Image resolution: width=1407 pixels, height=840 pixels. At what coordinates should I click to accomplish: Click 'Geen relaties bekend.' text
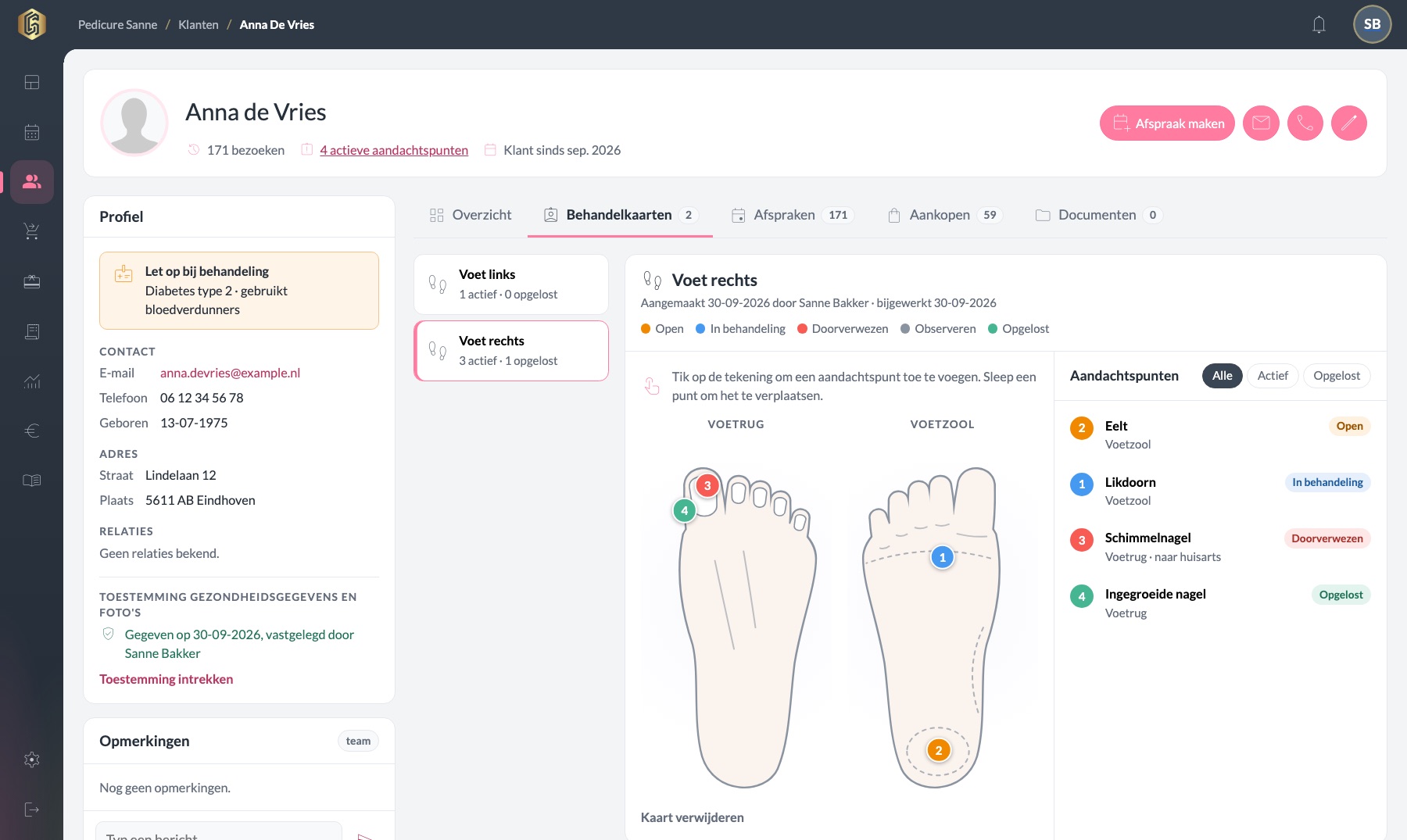(x=159, y=553)
